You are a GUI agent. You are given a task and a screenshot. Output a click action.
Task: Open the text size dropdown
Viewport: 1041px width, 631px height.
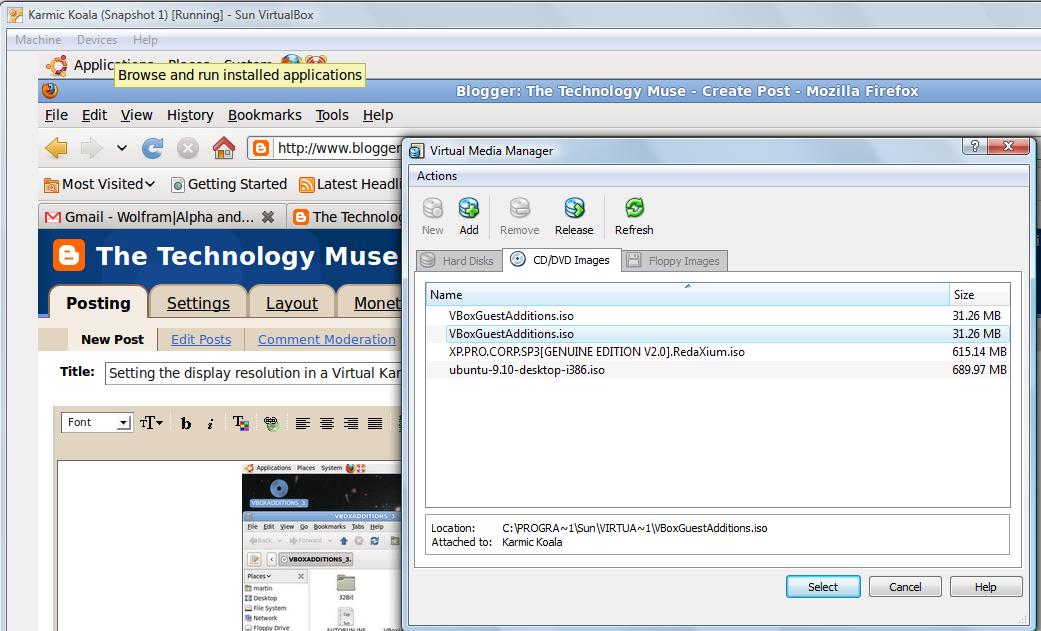point(150,423)
